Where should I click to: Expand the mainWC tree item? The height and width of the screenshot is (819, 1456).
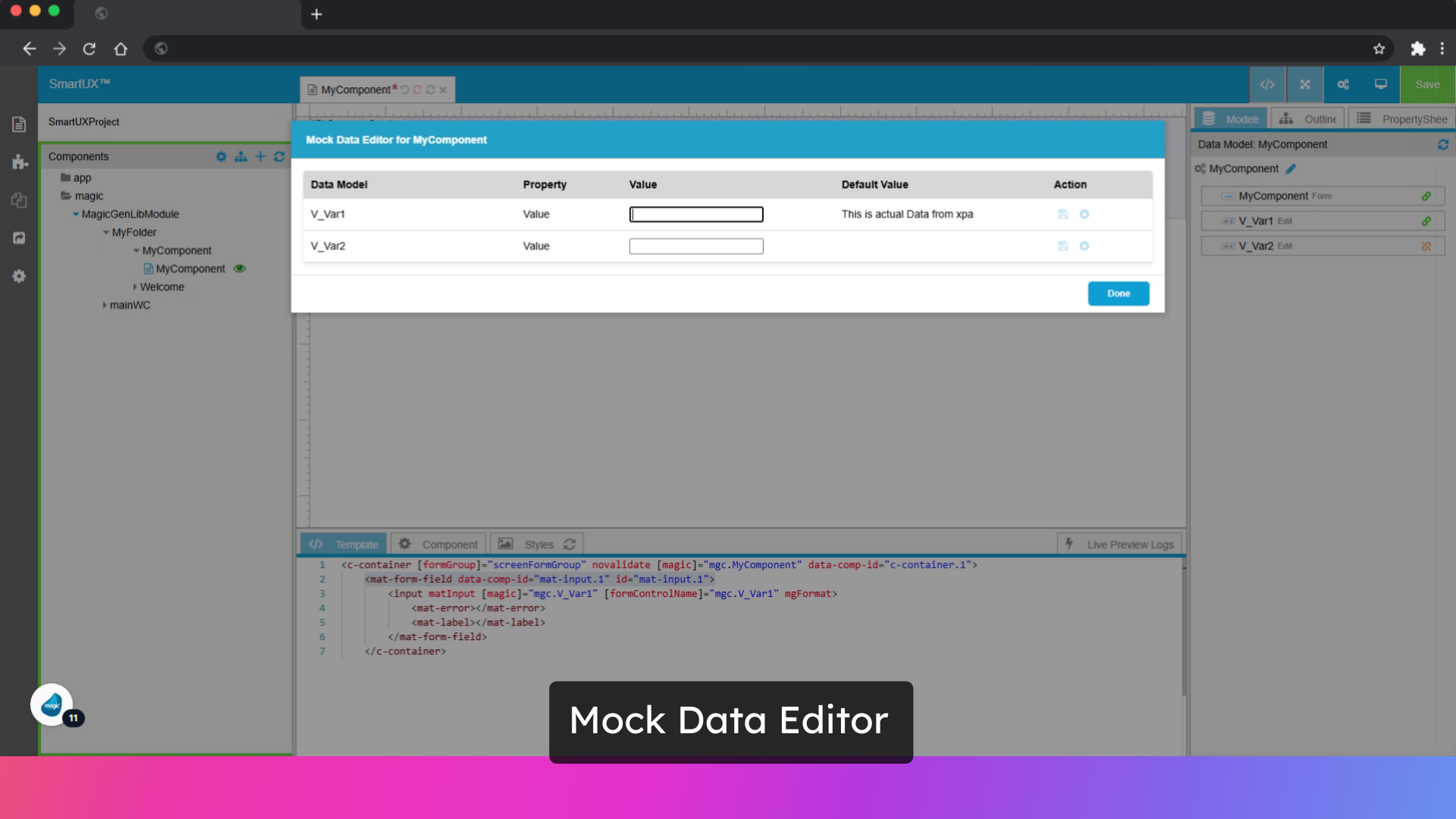coord(105,305)
